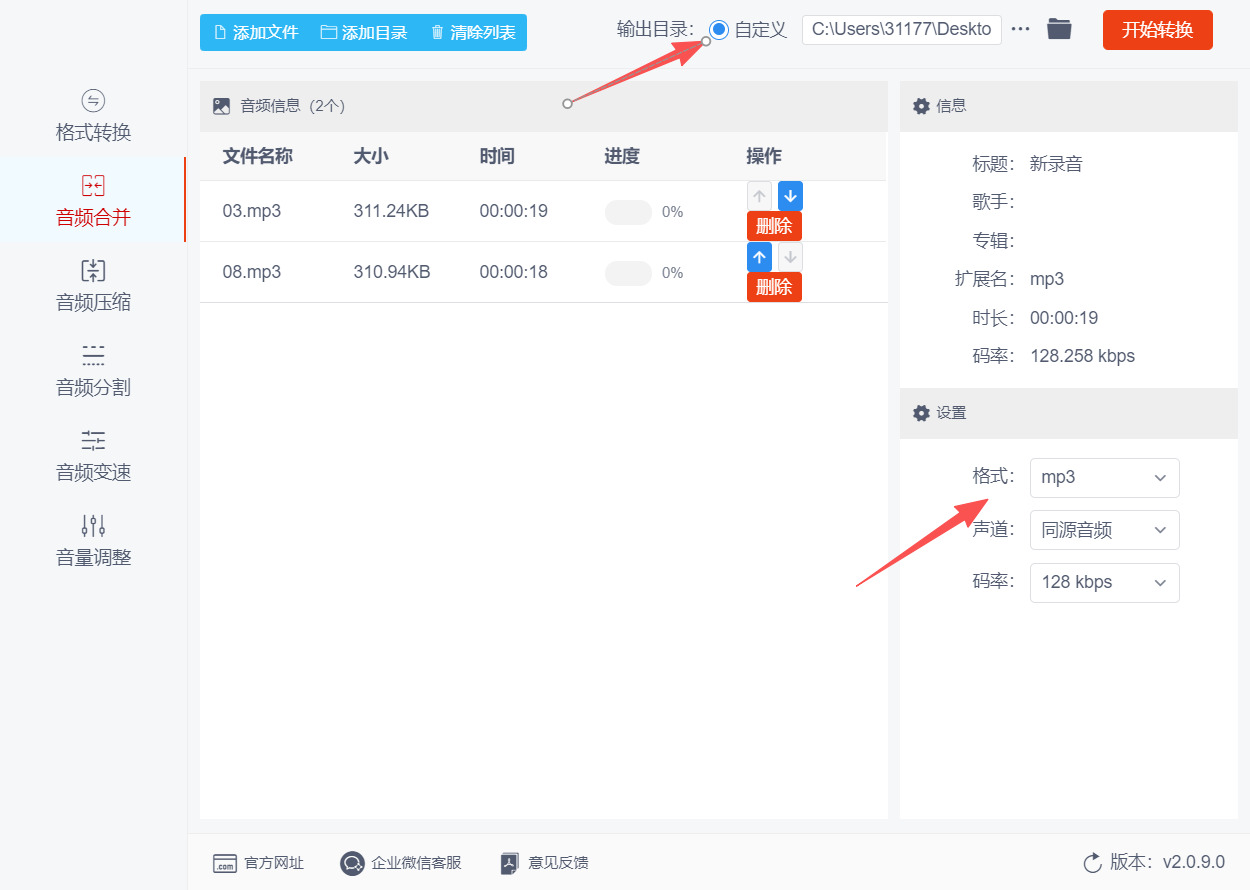Click the disabled up arrow for 03.mp3
This screenshot has width=1250, height=890.
click(759, 196)
